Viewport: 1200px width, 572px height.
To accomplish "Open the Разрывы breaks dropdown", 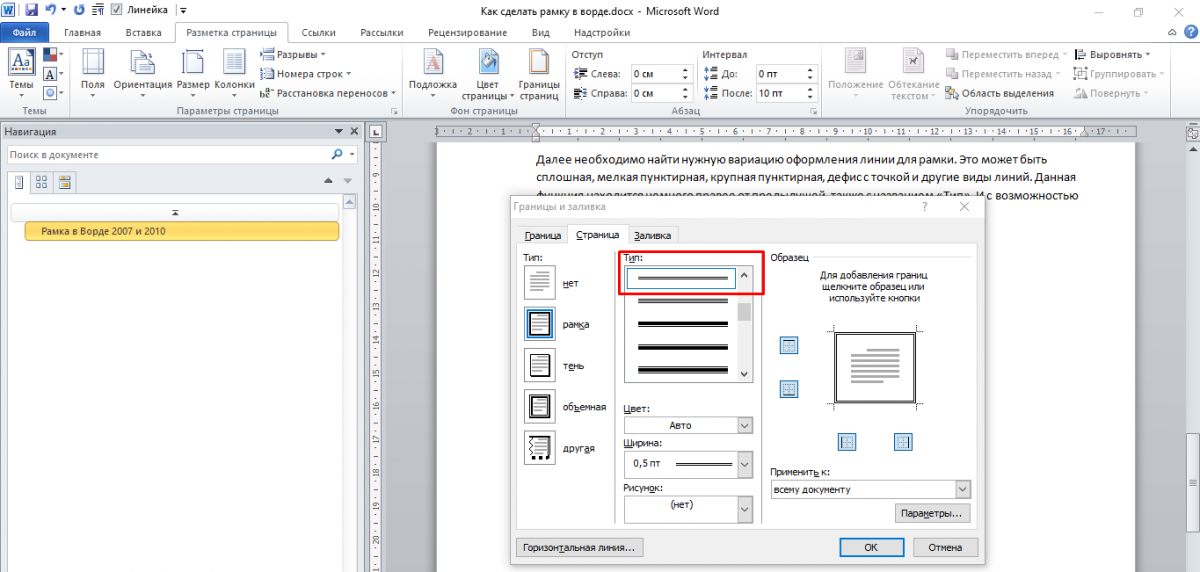I will [x=292, y=55].
